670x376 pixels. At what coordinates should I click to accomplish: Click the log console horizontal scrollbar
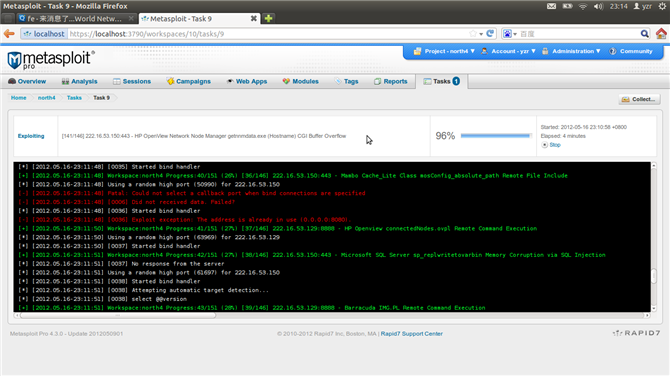117,315
